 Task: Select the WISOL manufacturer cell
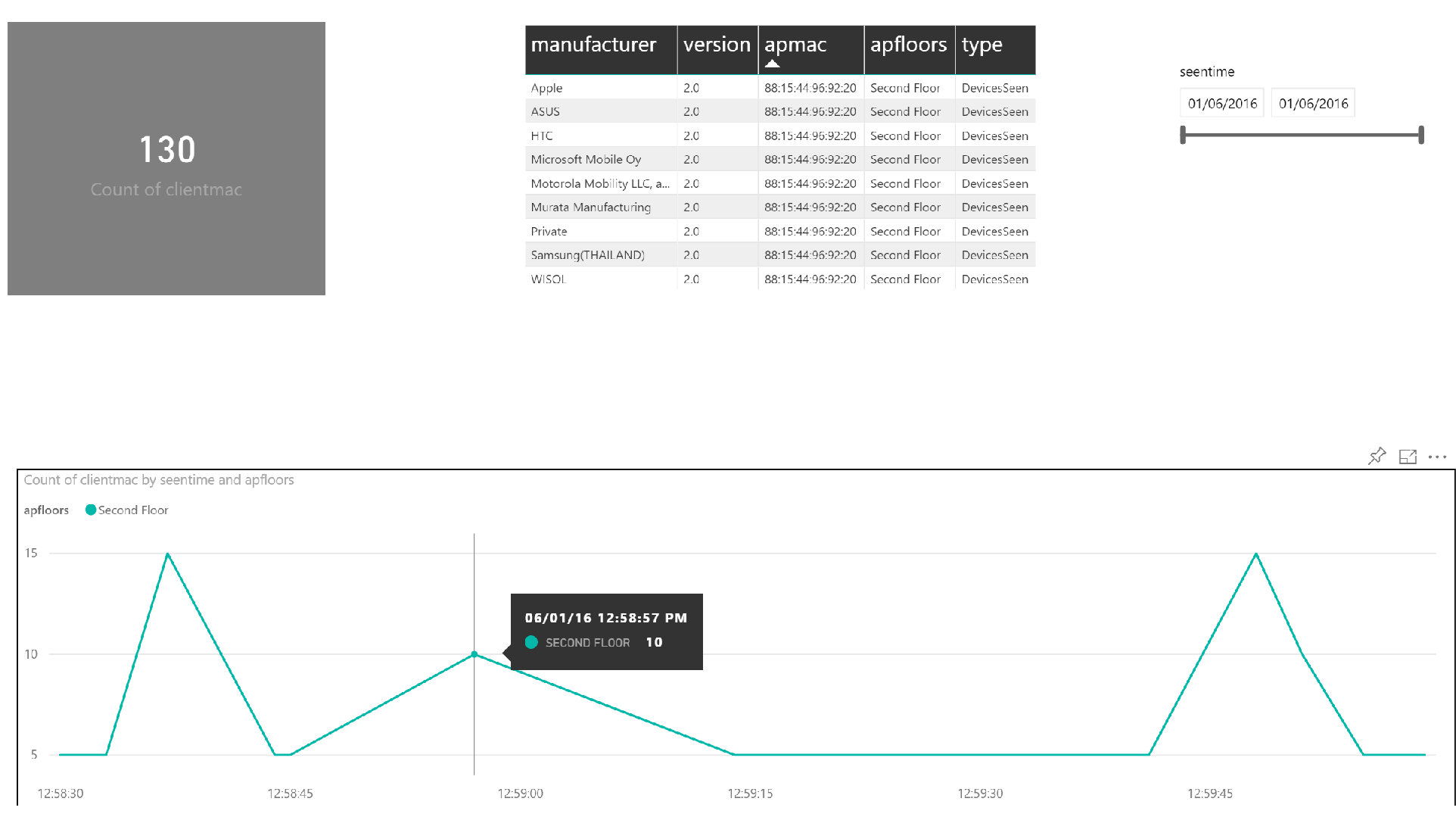601,279
